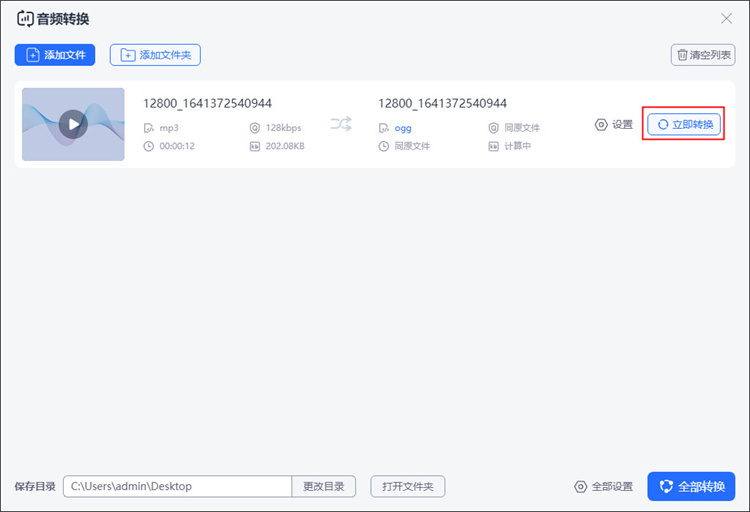Screen dimensions: 750x512
Task: Click the save directory path field
Action: click(x=177, y=486)
